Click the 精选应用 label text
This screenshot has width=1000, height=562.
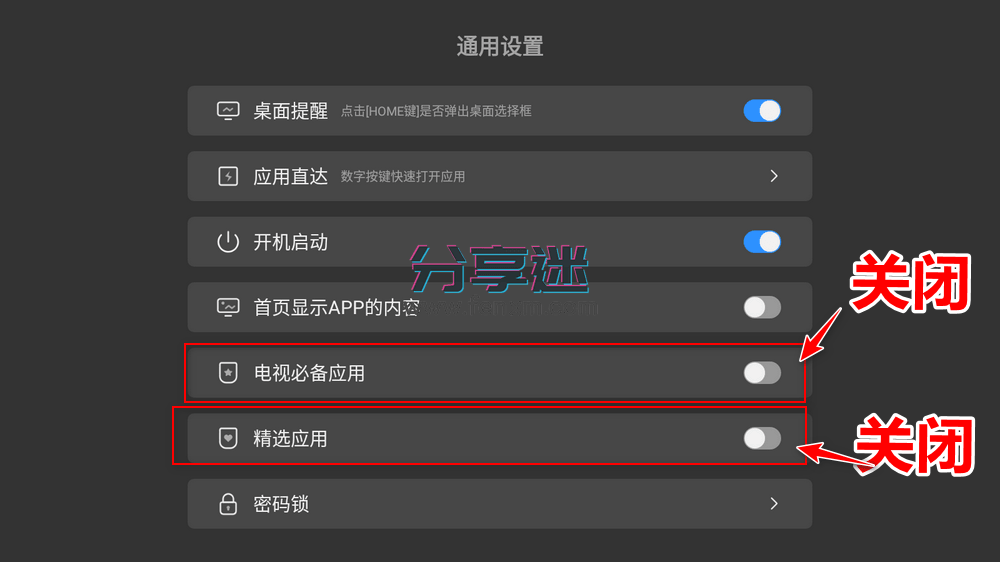tap(290, 438)
